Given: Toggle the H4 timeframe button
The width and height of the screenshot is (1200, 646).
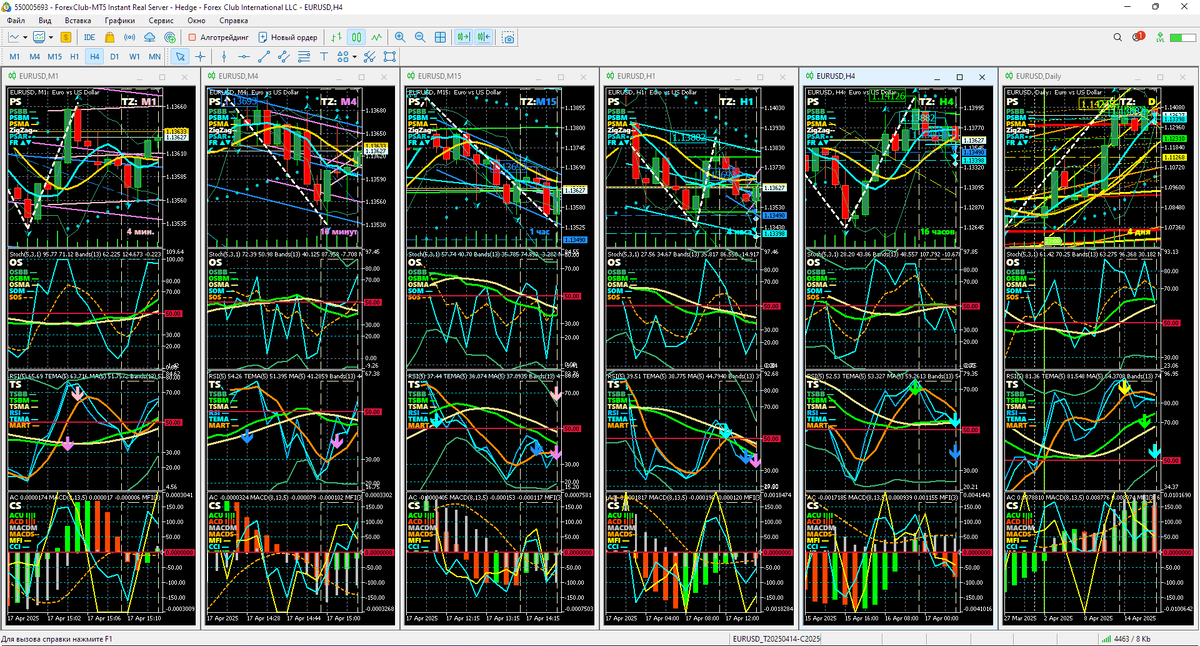Looking at the screenshot, I should tap(95, 57).
